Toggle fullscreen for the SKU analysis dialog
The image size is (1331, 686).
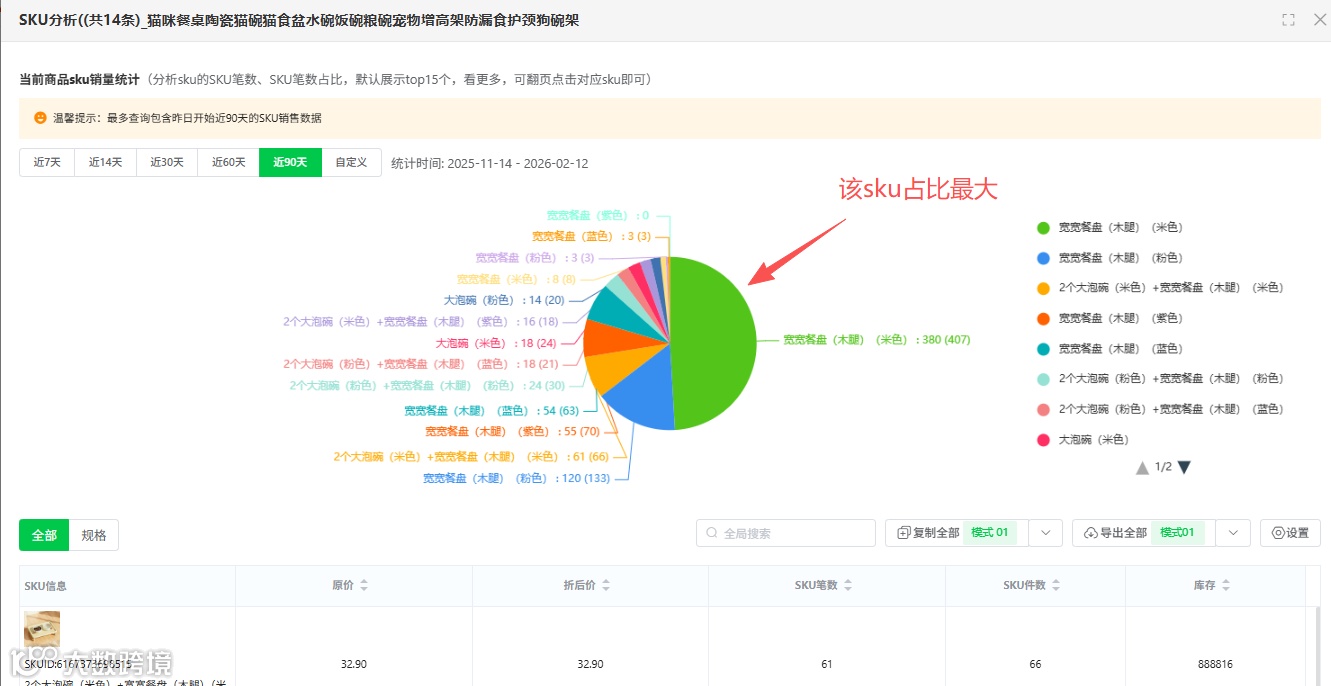tap(1288, 20)
